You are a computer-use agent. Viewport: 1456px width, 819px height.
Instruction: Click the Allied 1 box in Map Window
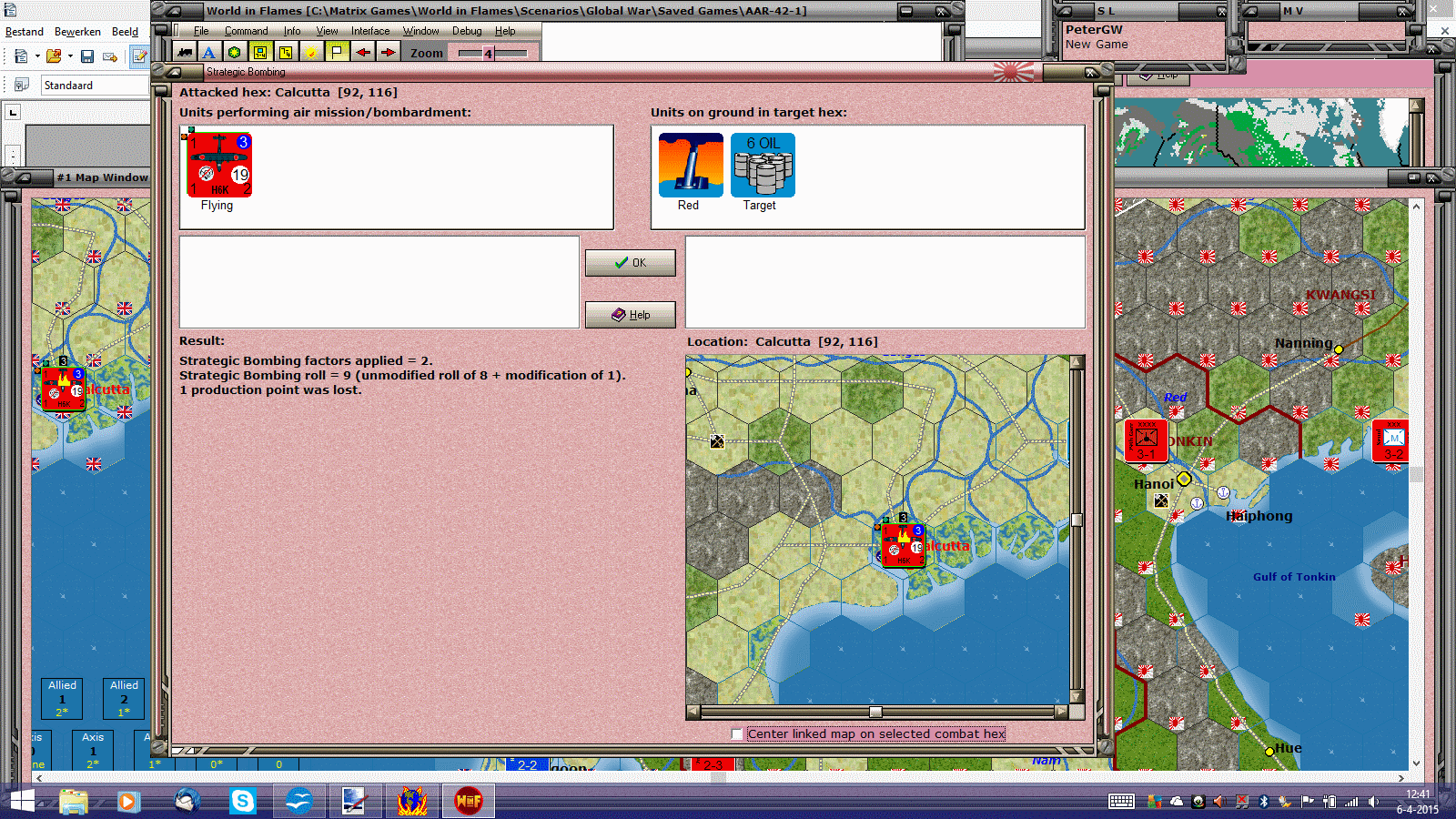pyautogui.click(x=62, y=699)
